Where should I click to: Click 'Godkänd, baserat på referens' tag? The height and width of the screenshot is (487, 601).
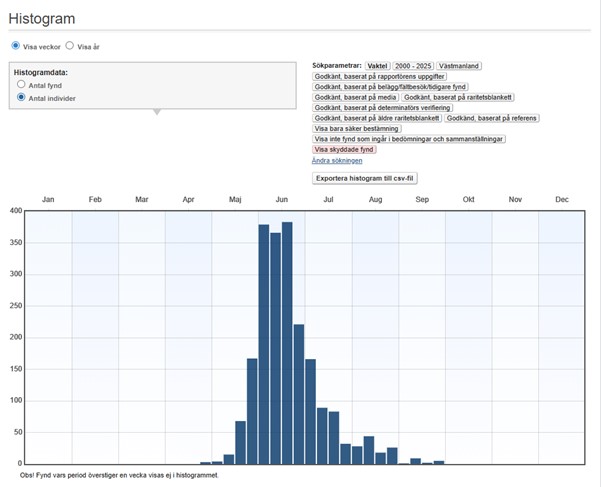(491, 118)
